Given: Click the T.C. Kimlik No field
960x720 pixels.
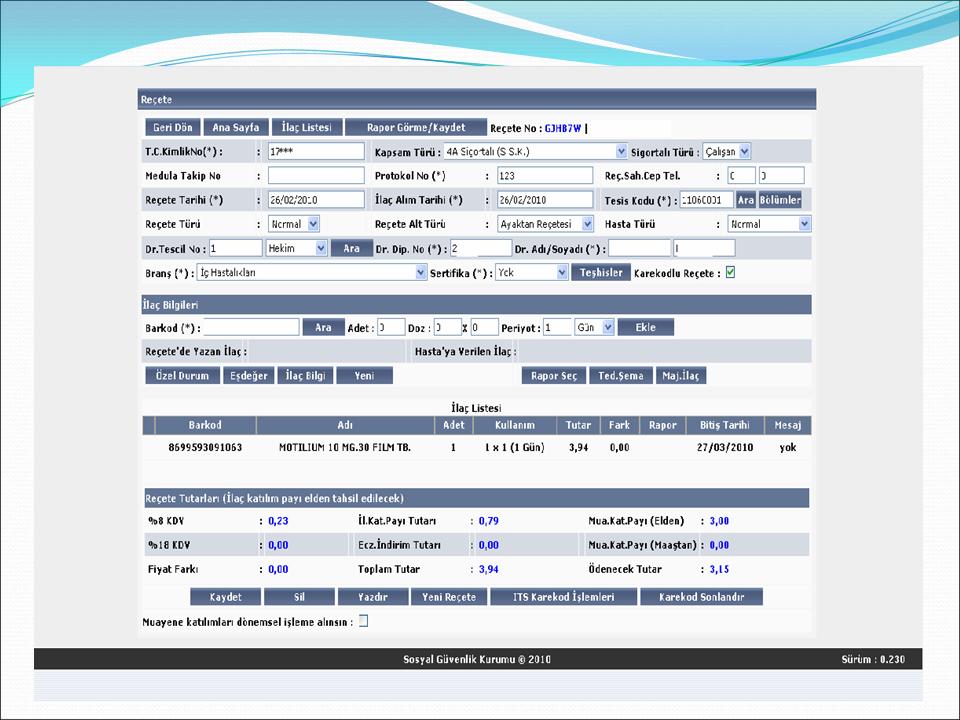Looking at the screenshot, I should [x=316, y=152].
